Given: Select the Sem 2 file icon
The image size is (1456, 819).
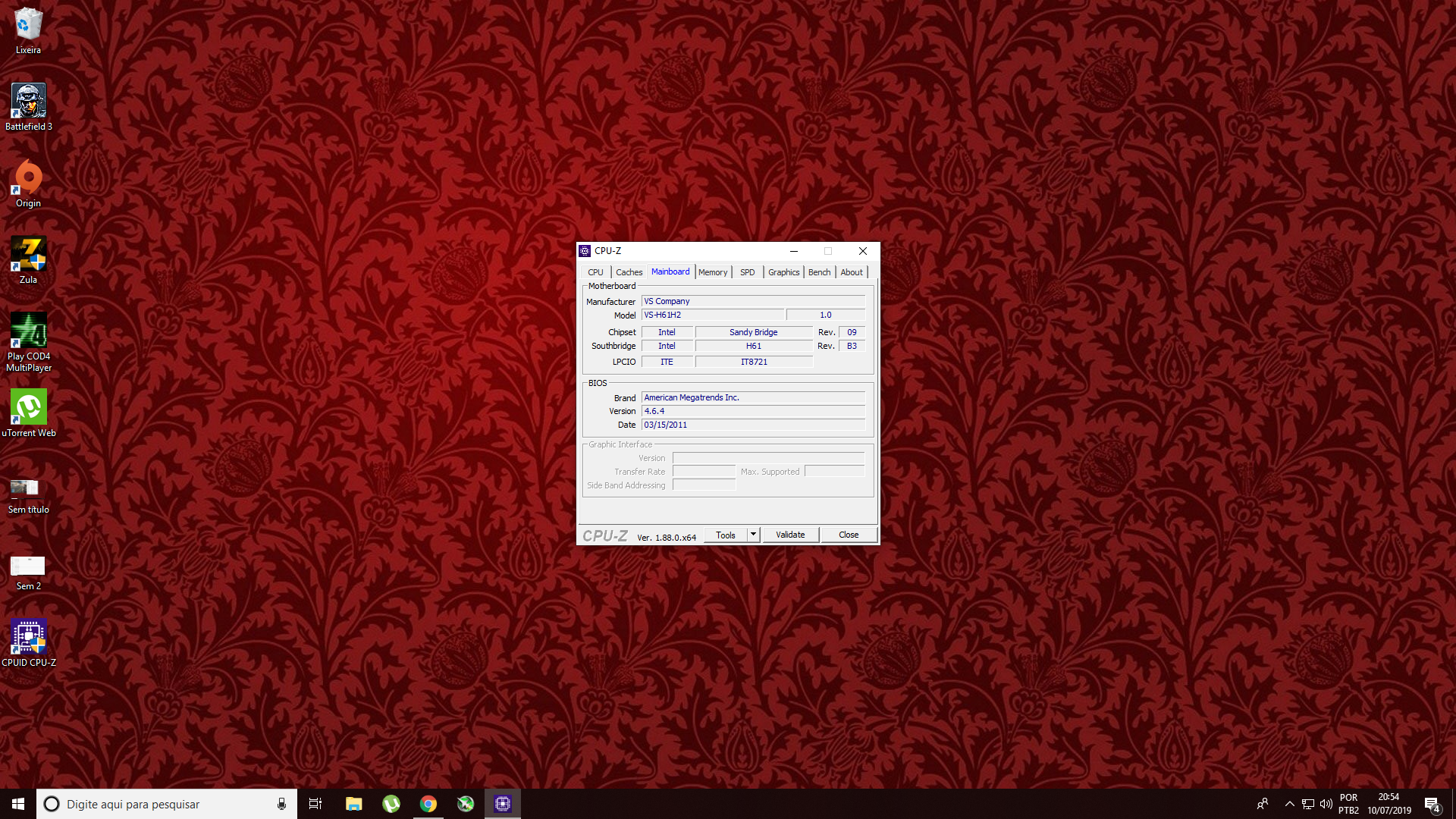Looking at the screenshot, I should coord(28,573).
